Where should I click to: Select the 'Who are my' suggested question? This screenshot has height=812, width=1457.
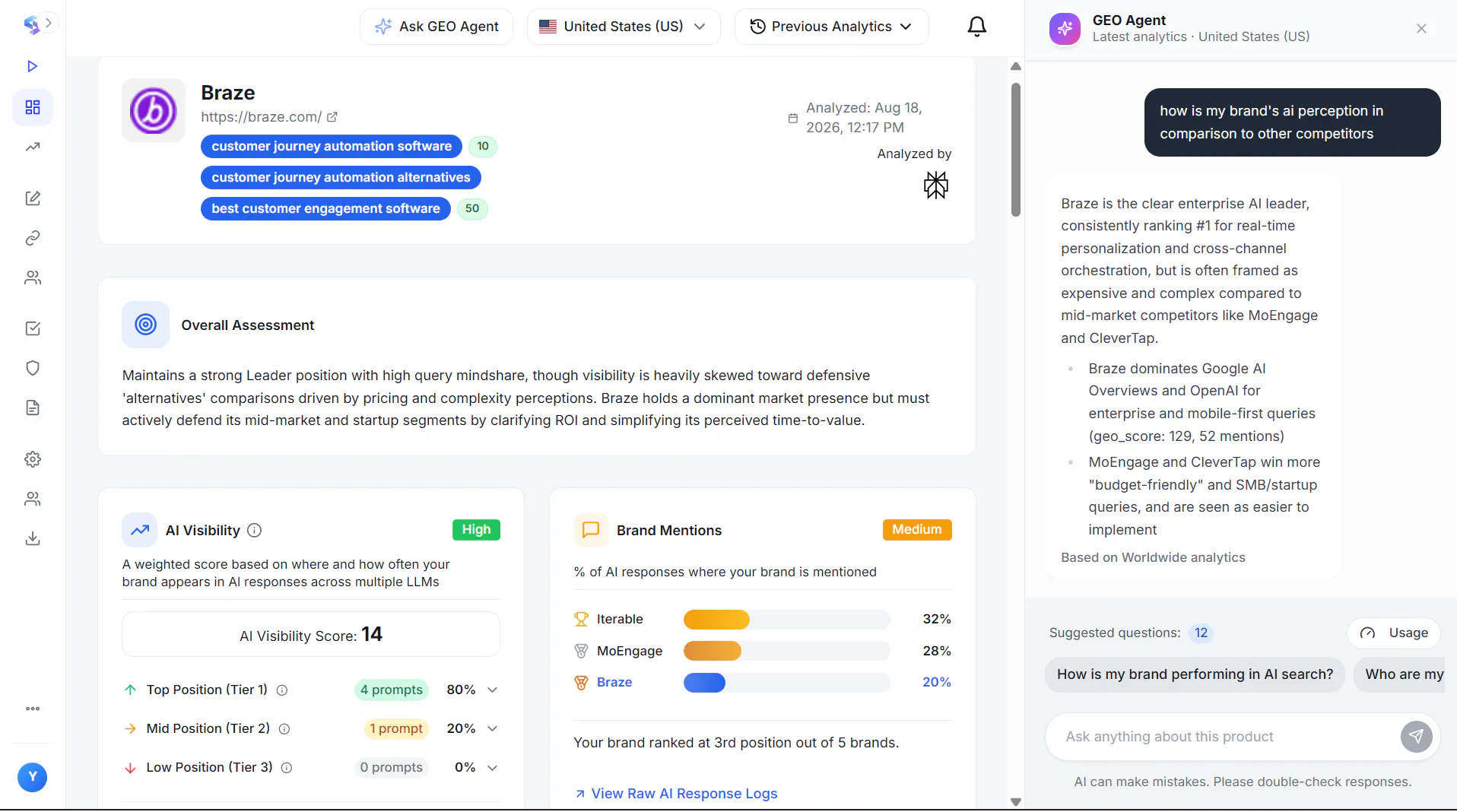[x=1399, y=674]
